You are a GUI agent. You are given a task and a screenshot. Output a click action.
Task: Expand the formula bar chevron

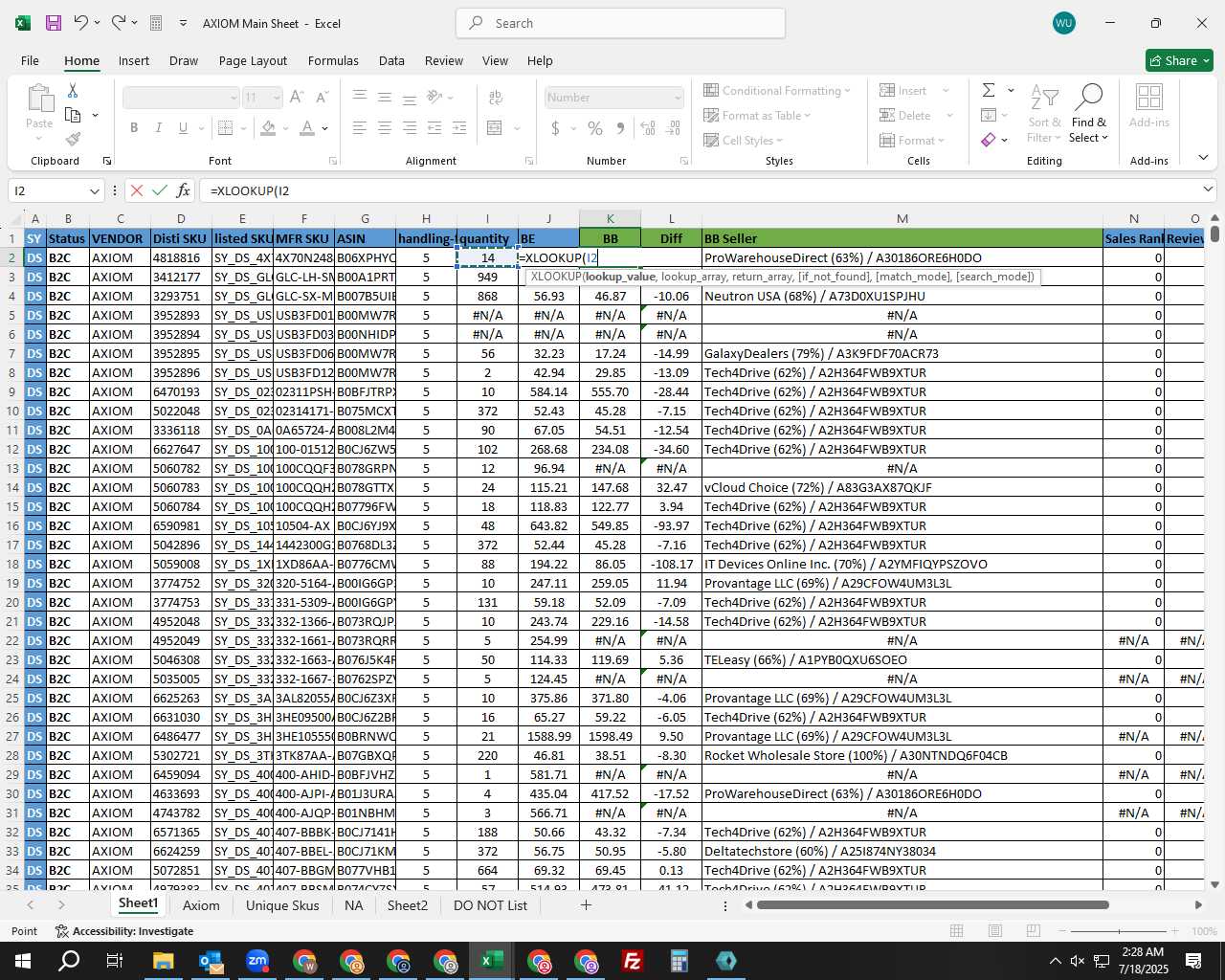click(1207, 189)
